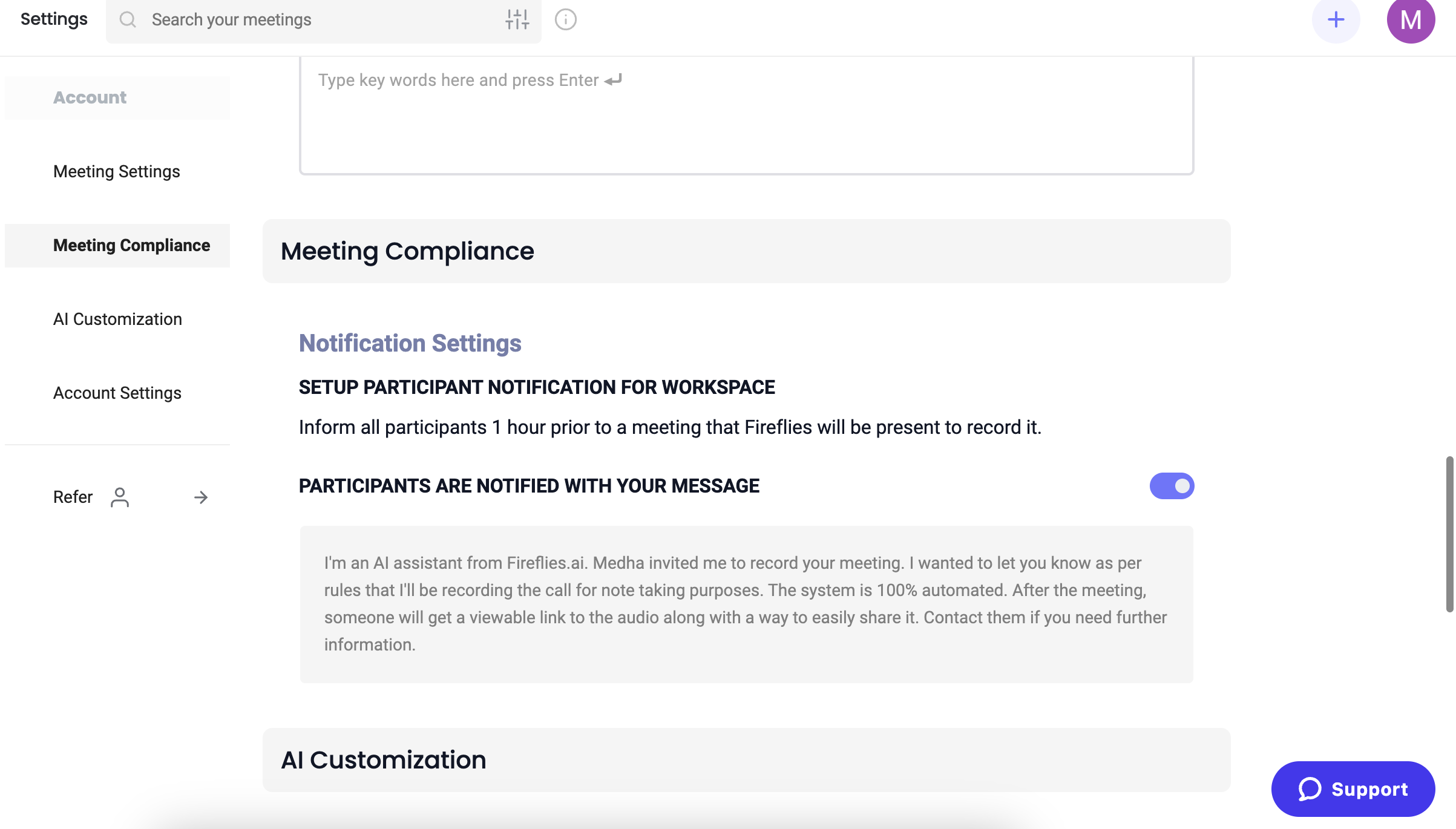Screen dimensions: 1456x829
Task: Click the Refer link
Action: 73,497
